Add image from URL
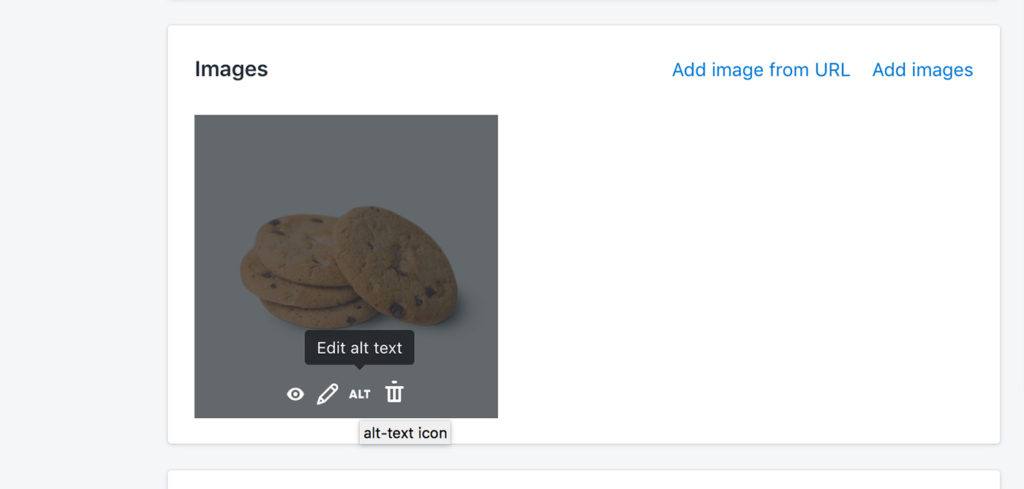The image size is (1024, 489). click(761, 70)
